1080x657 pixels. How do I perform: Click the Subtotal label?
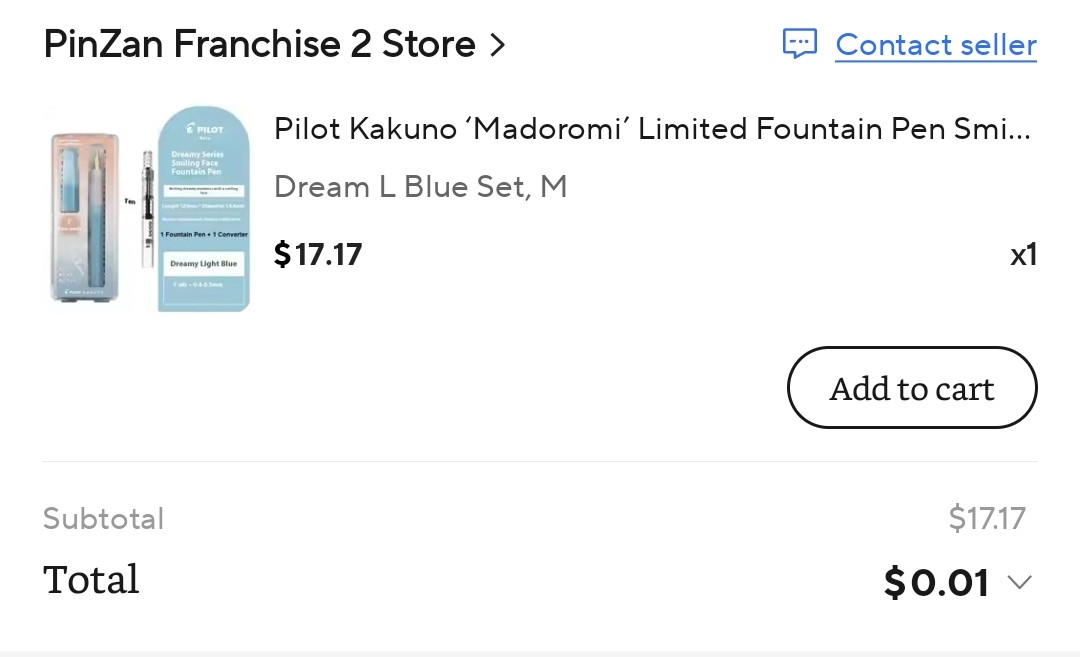103,519
